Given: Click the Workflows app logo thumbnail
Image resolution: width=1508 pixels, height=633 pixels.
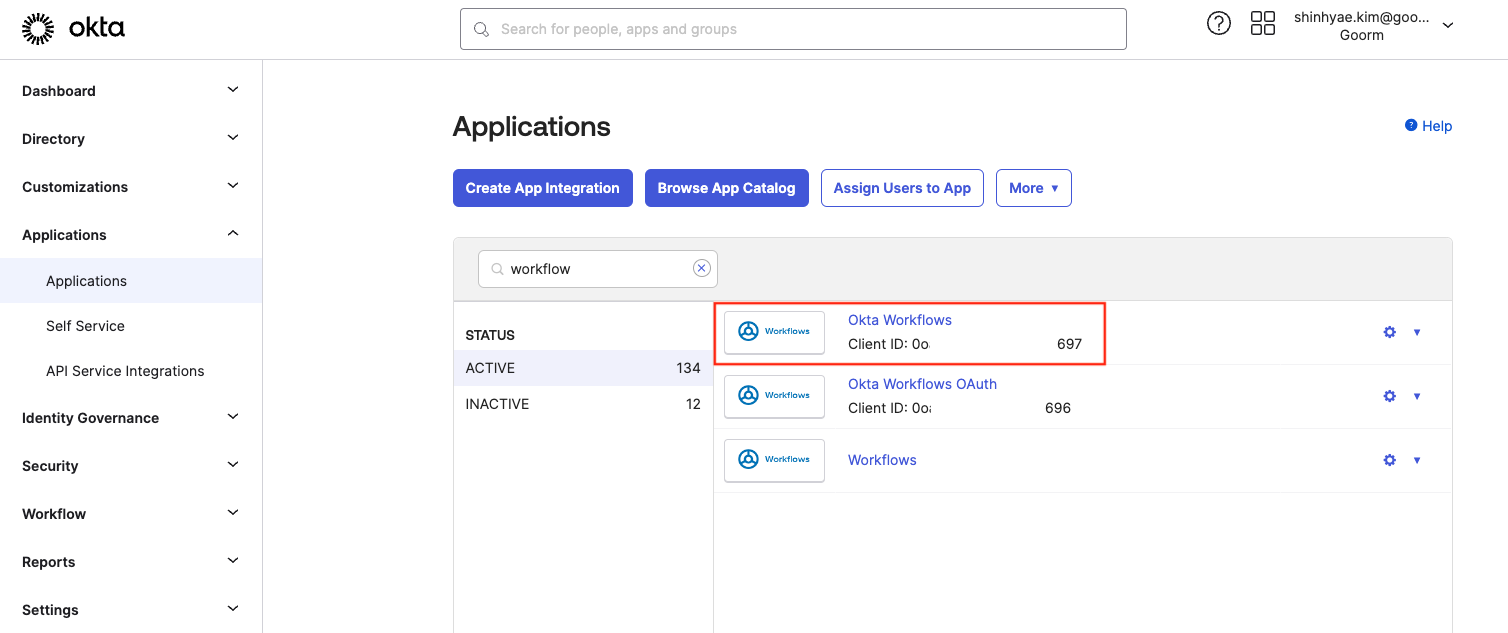Looking at the screenshot, I should coord(774,460).
